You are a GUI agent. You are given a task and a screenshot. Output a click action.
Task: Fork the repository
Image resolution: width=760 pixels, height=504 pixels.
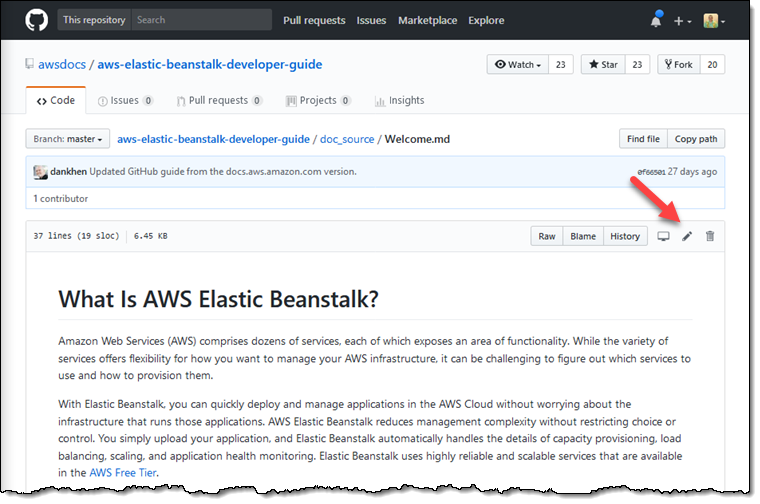677,65
